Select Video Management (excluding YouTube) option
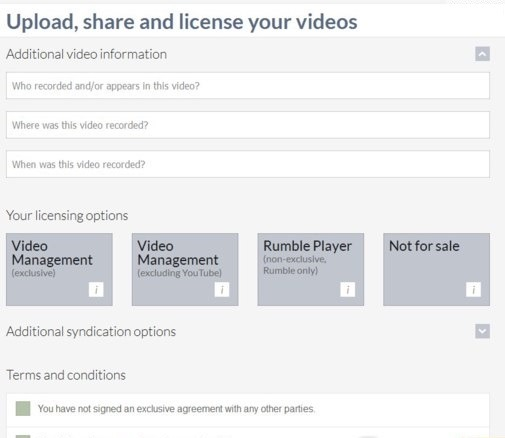The image size is (505, 438). coord(185,269)
